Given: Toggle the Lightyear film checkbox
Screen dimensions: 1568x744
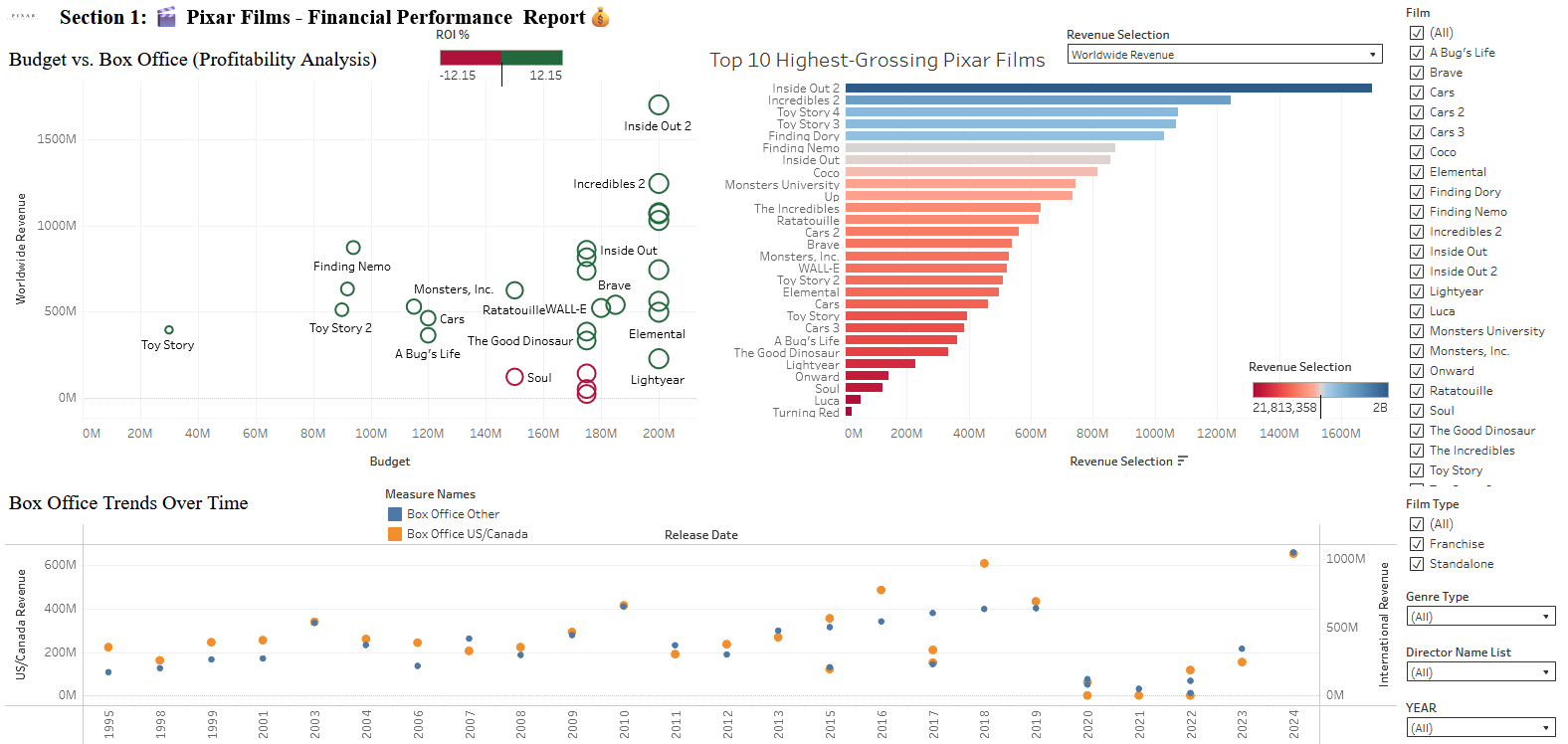Looking at the screenshot, I should [x=1417, y=291].
